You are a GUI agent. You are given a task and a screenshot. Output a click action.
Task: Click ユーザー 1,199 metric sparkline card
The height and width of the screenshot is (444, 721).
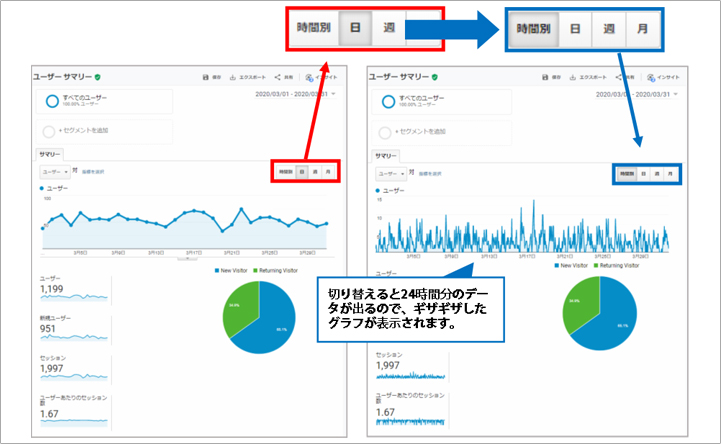(x=74, y=289)
